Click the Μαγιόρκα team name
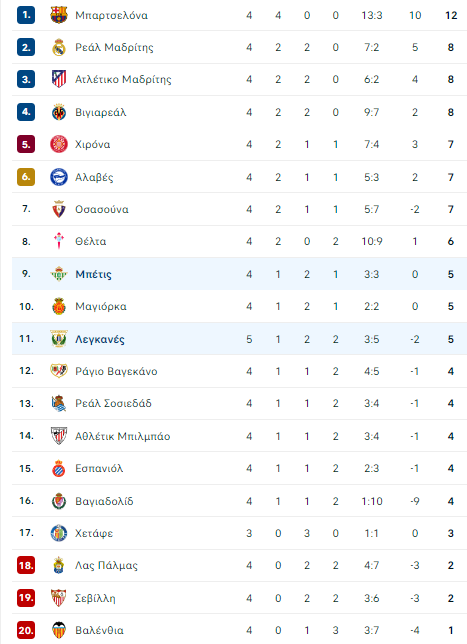467x644 pixels. tap(101, 306)
